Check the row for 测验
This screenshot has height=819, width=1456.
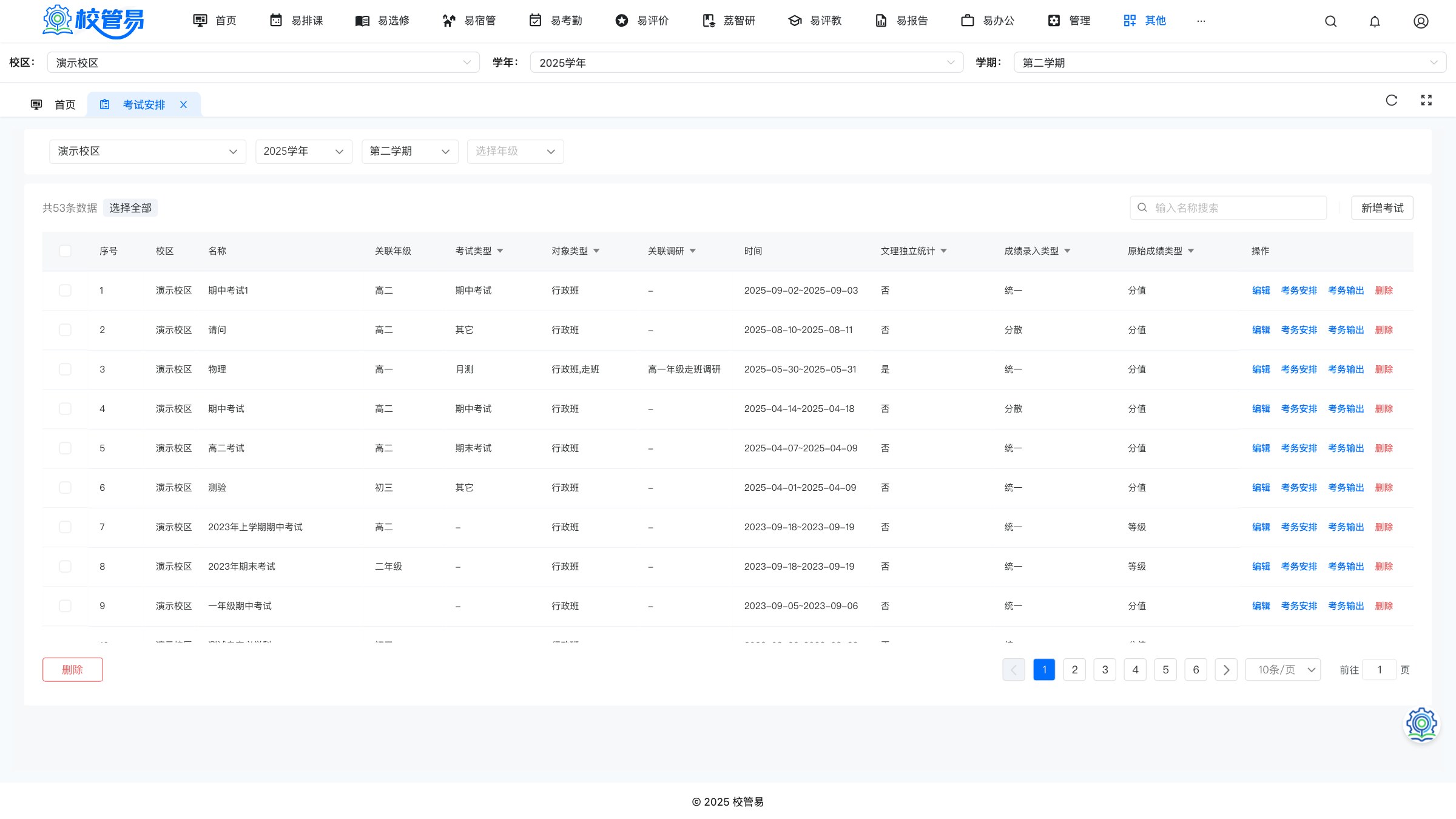[65, 488]
